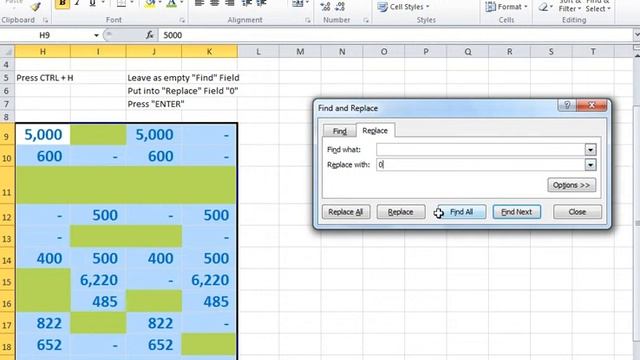
Task: Select cell J18 showing 652
Action: [154, 345]
